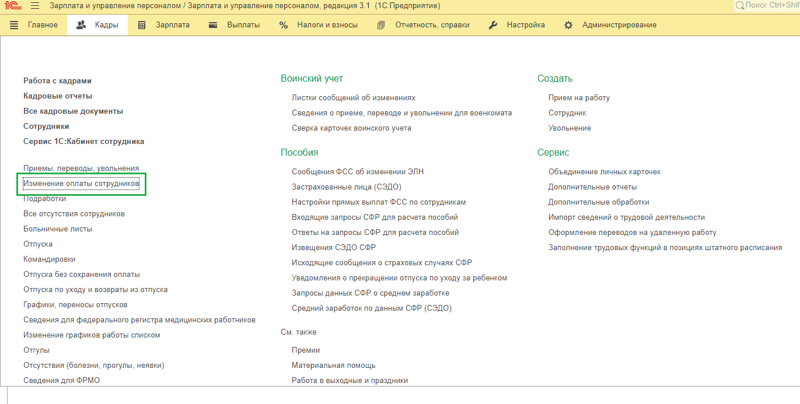Open Входящие запросы СФР для расчета пособий
Screen dimensions: 800x404
click(374, 217)
